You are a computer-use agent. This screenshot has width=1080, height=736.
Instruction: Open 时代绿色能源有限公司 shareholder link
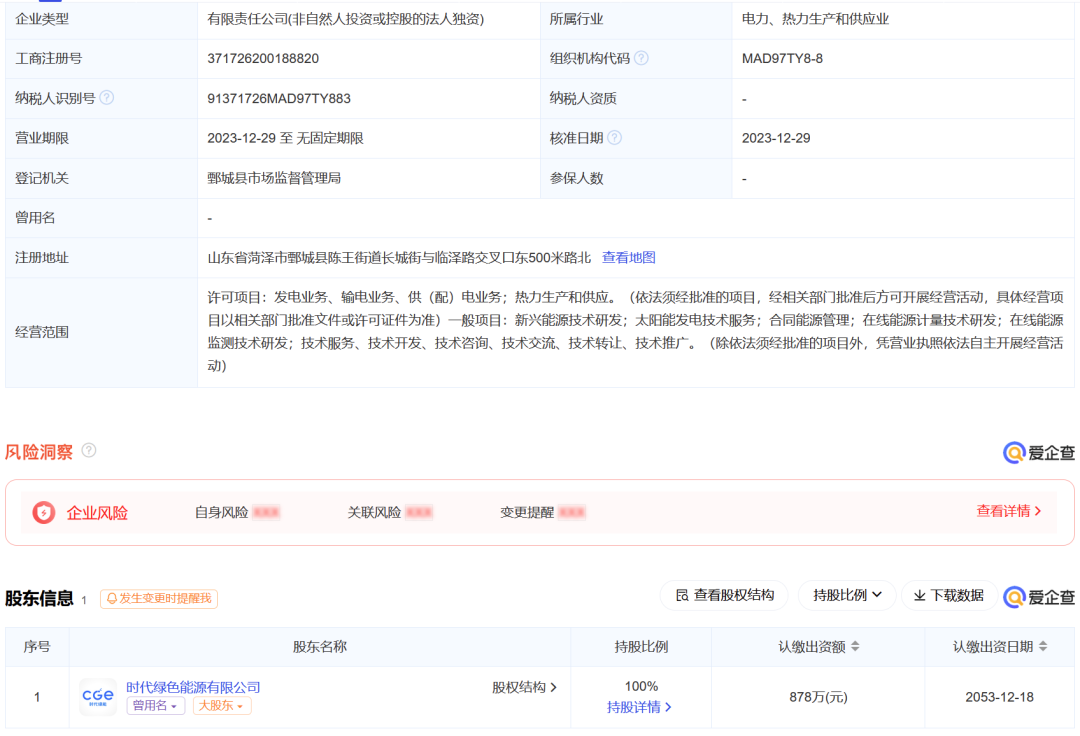193,687
